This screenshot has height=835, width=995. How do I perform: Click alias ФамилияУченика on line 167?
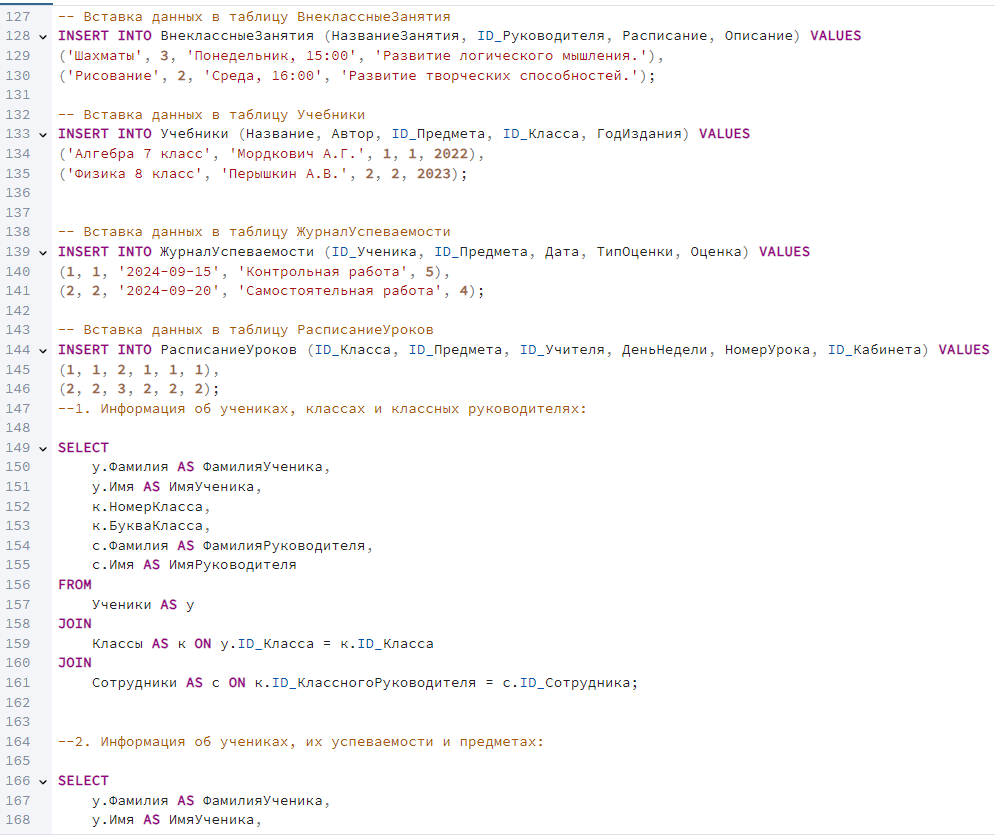[x=263, y=801]
